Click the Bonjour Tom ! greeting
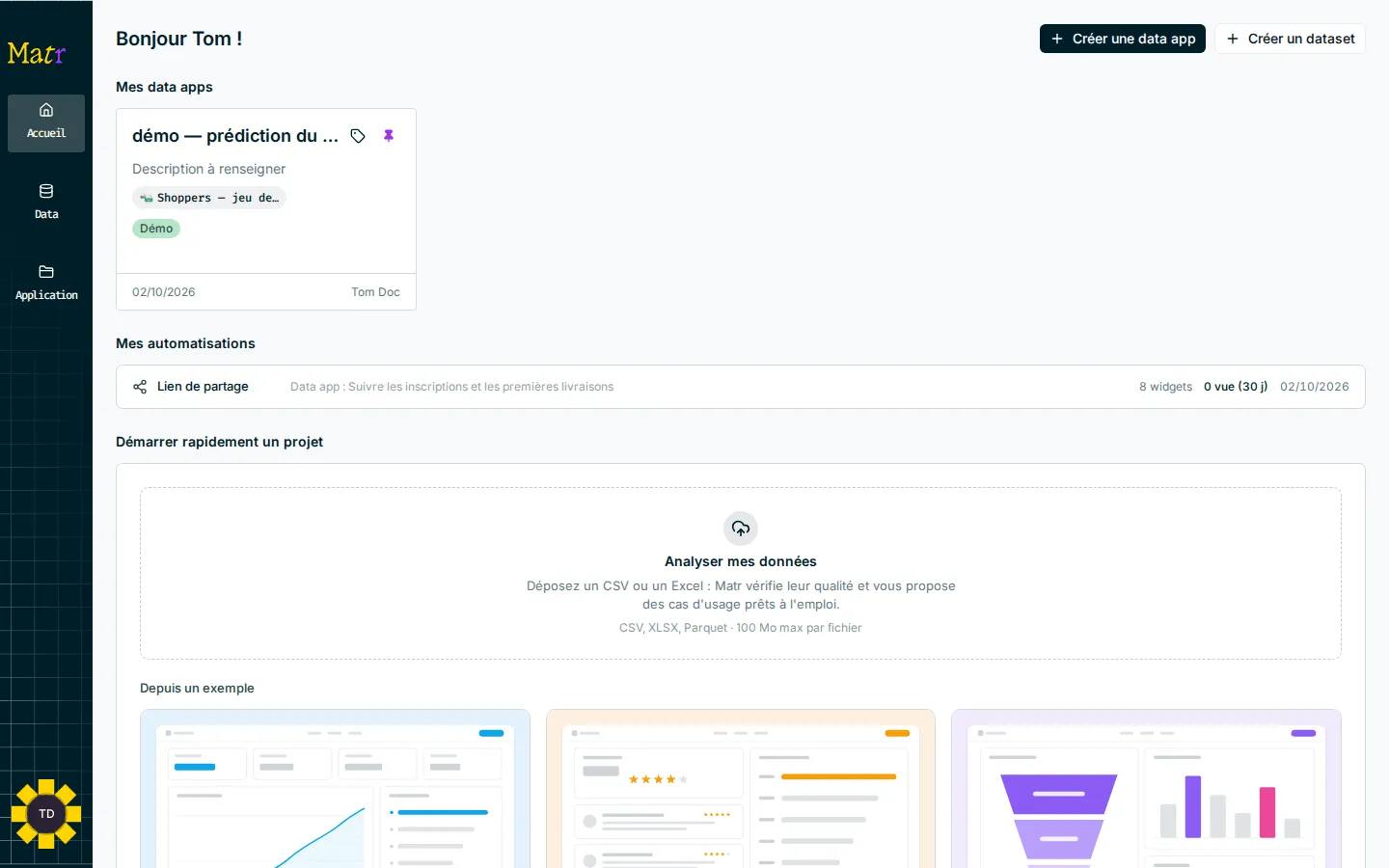Screen dimensions: 1389x868 pos(179,39)
